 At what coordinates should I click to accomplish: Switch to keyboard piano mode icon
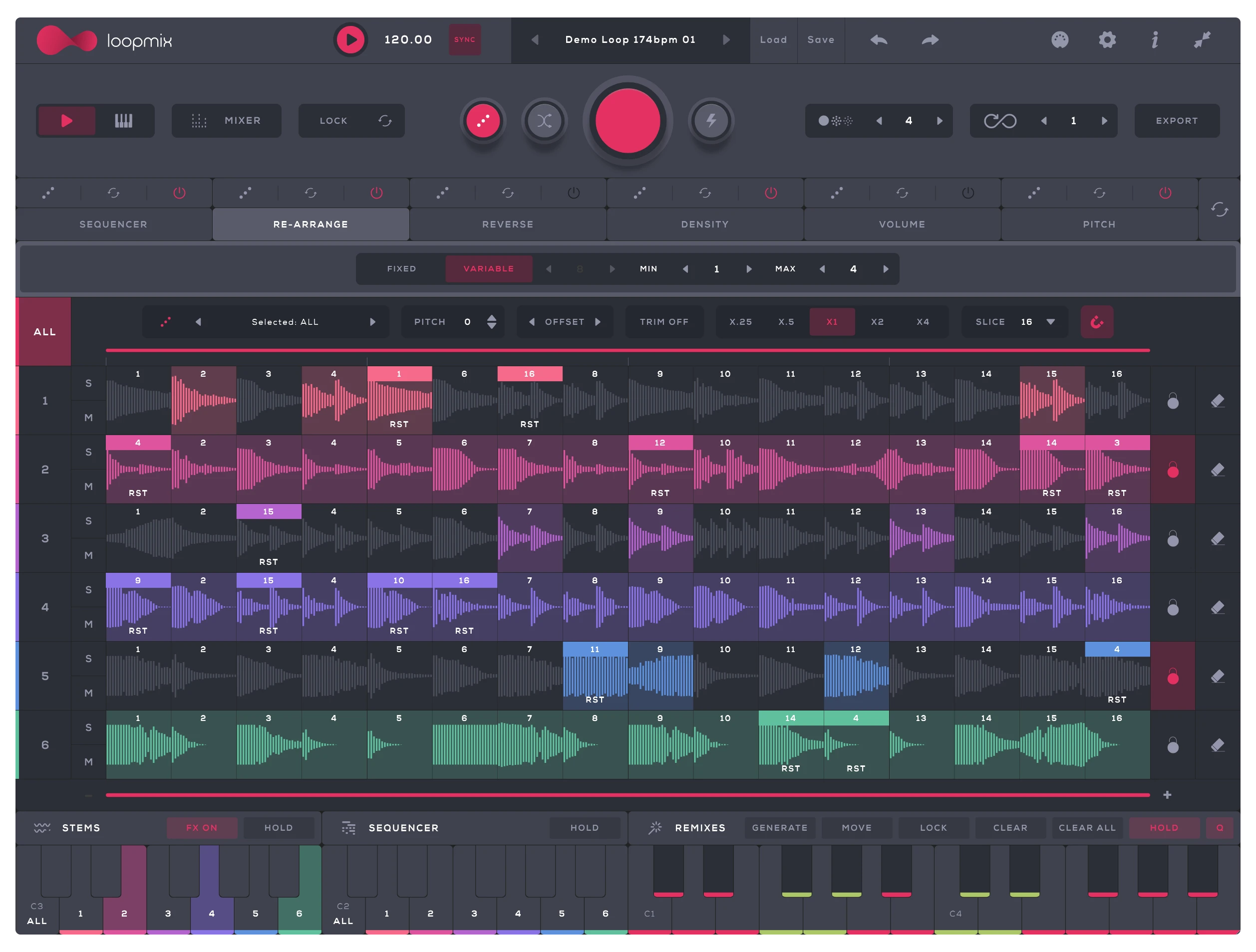pos(124,120)
